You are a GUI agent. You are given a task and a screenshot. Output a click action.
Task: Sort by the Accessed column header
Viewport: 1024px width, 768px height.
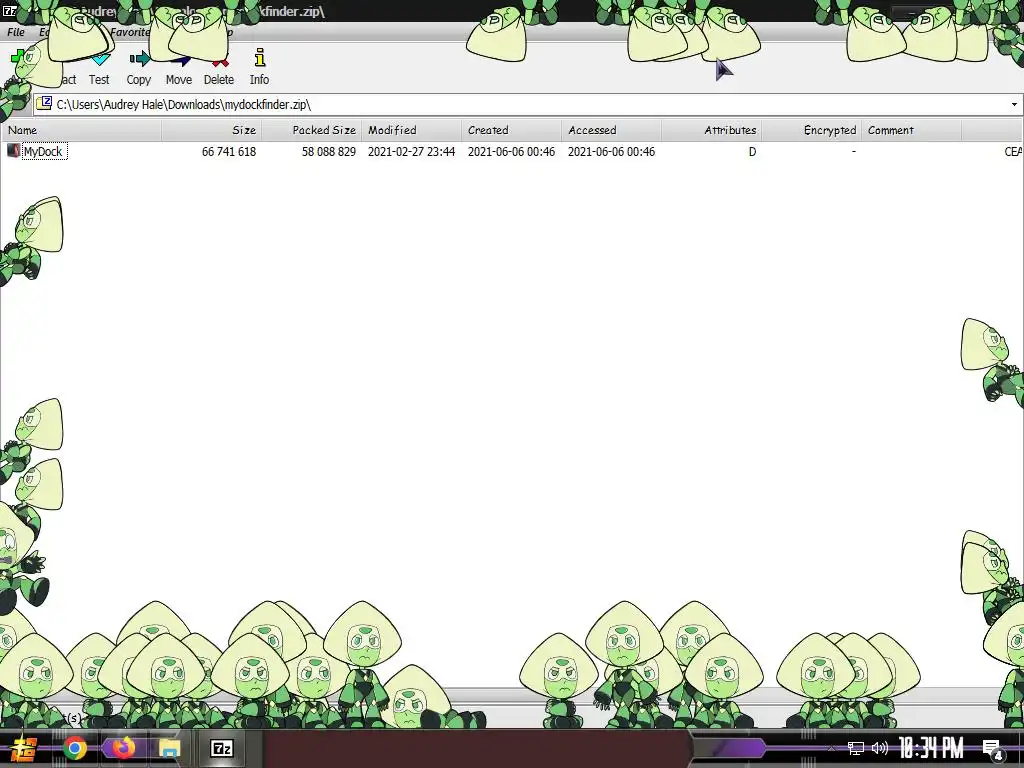pyautogui.click(x=611, y=130)
